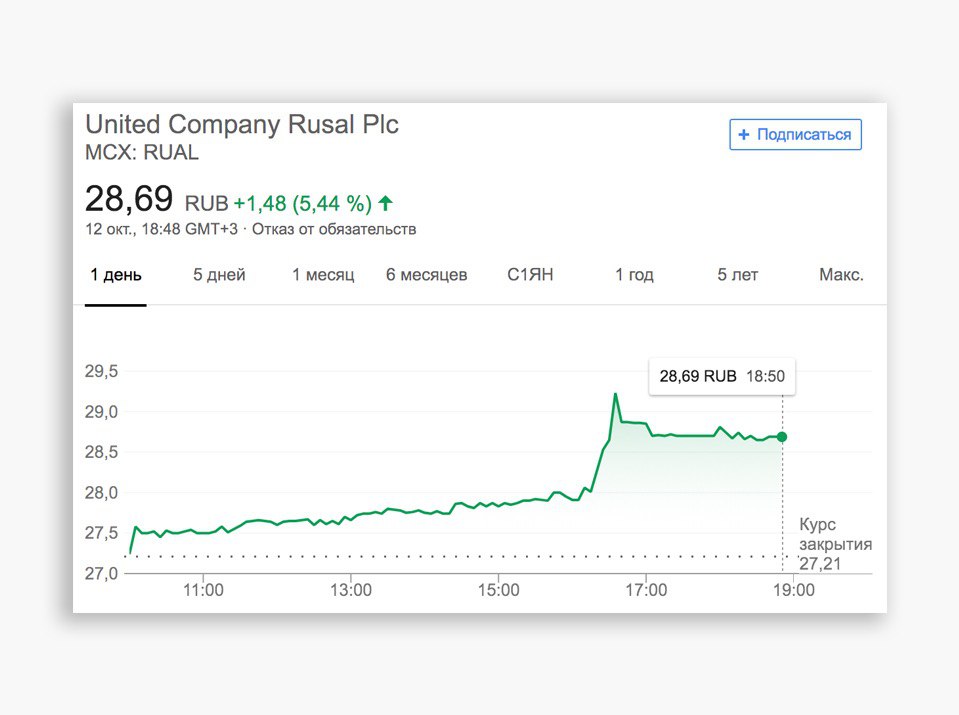Screen dimensions: 959x715
Task: Open the Отказ от обязательств disclaimer link
Action: click(x=334, y=229)
